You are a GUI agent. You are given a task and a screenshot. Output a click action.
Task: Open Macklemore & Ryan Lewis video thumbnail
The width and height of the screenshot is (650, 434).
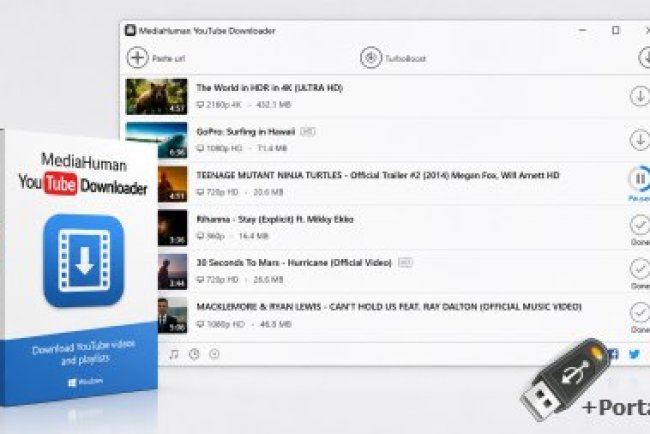click(172, 315)
